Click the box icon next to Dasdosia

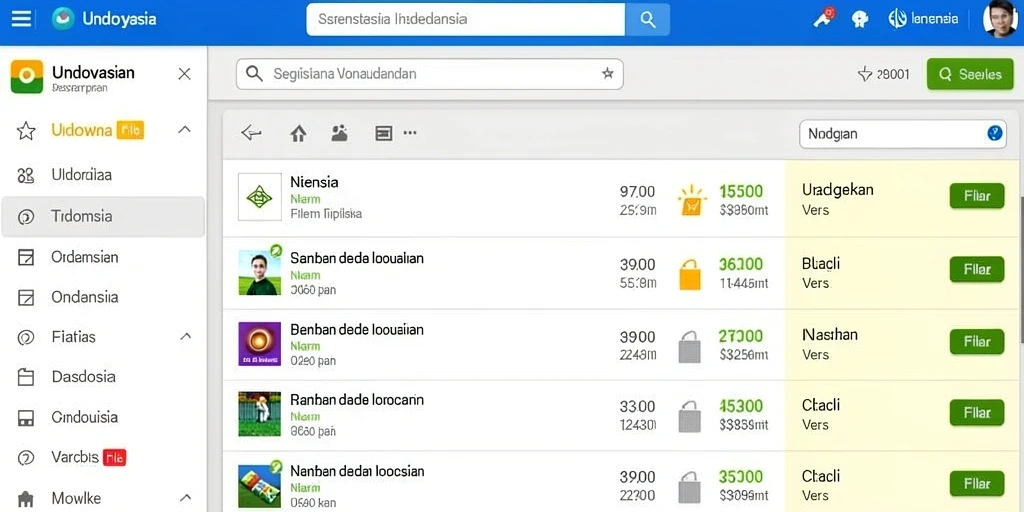click(25, 377)
